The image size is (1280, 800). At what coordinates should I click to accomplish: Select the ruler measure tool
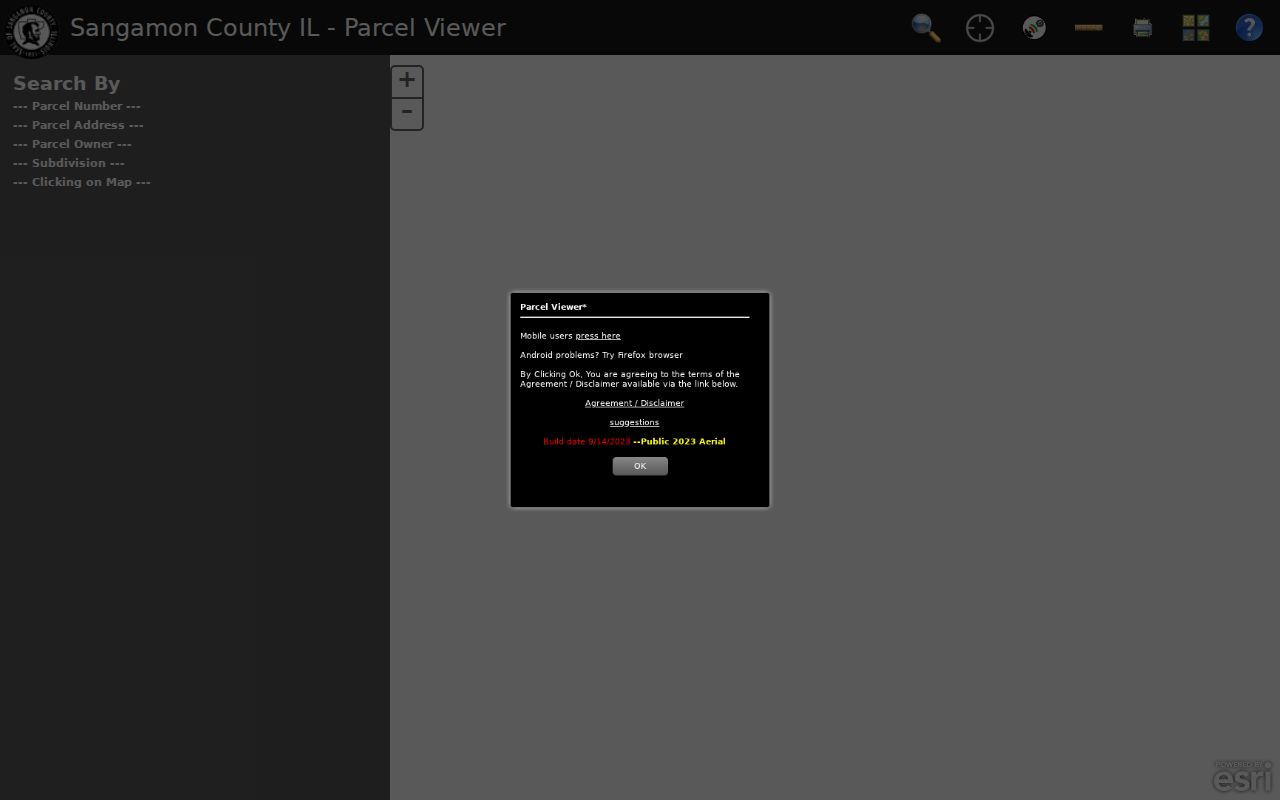pyautogui.click(x=1088, y=28)
